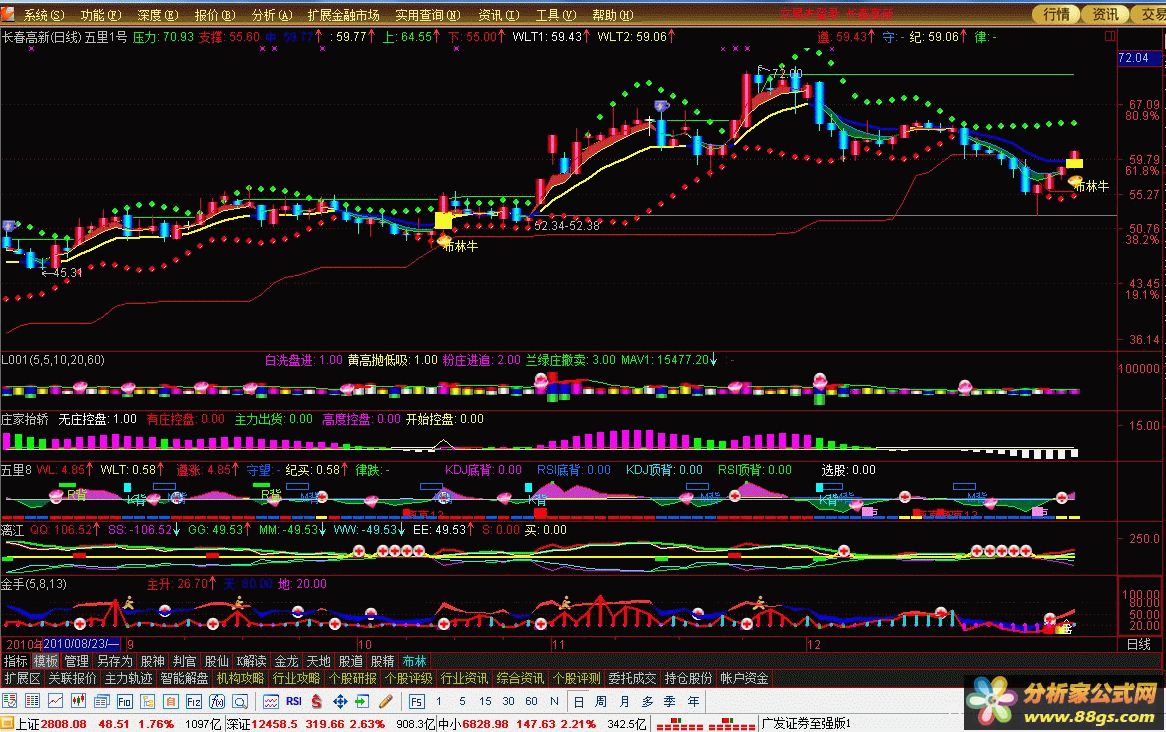This screenshot has height=732, width=1166.
Task: Switch to 15-minute period
Action: tap(485, 702)
